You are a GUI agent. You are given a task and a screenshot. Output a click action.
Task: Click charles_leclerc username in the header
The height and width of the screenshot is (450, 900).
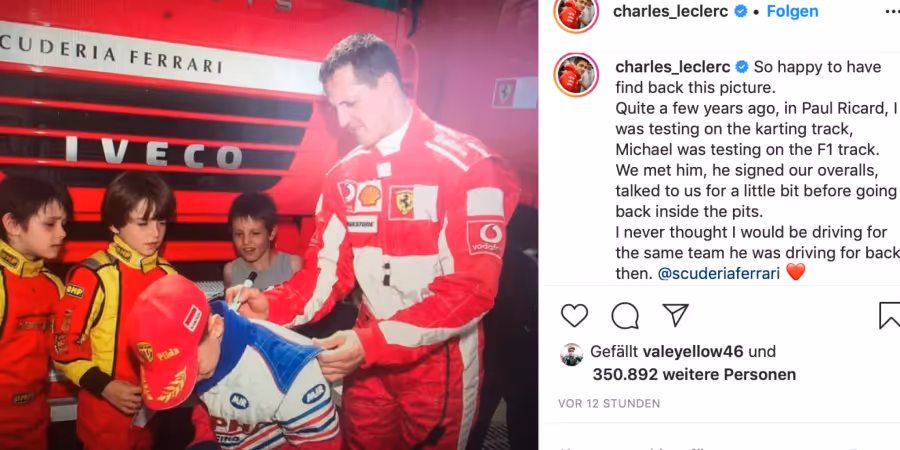[670, 11]
